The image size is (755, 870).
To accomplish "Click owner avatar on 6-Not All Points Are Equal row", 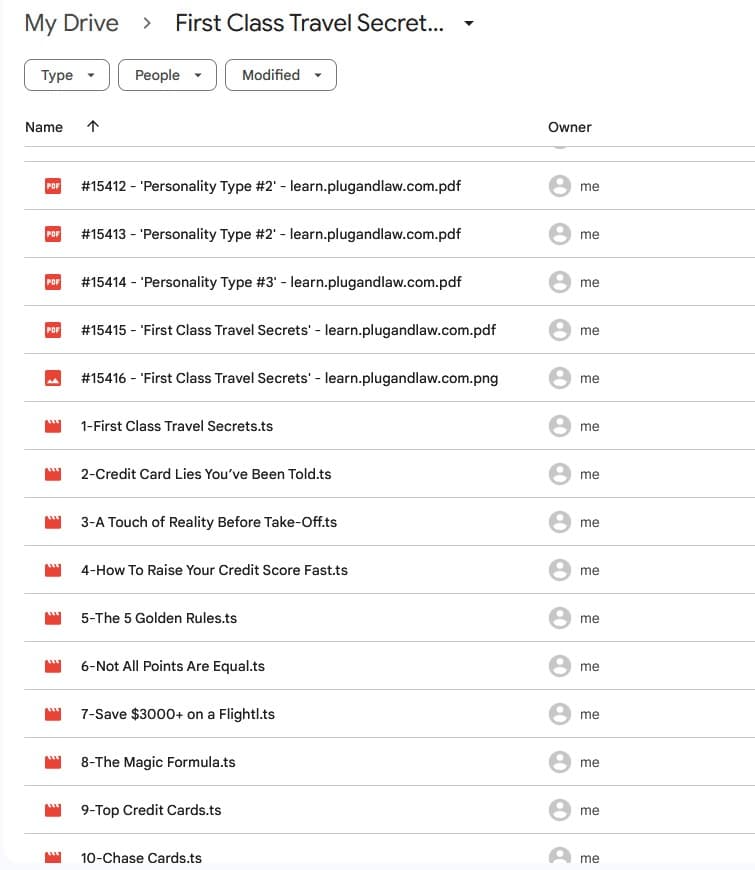I will click(x=560, y=666).
